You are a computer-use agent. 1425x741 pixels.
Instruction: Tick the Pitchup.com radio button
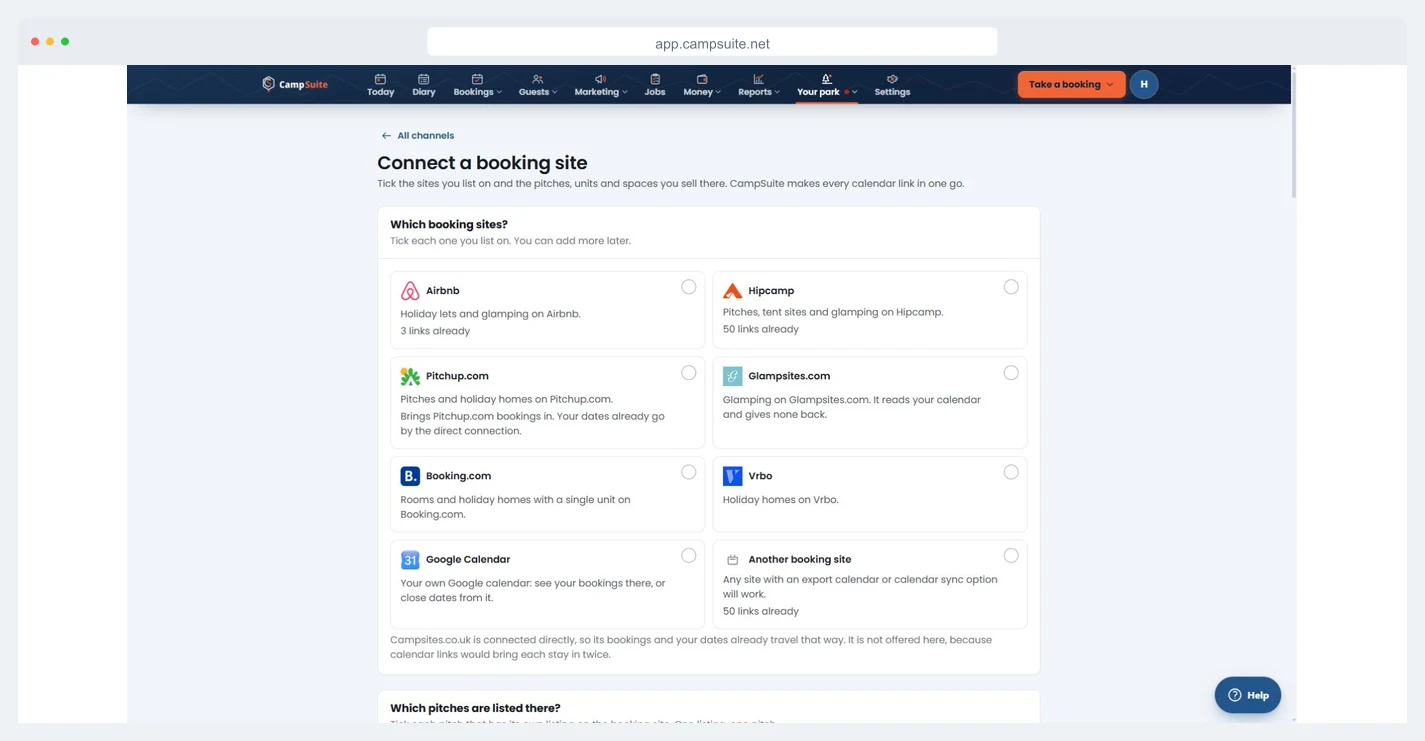click(689, 373)
